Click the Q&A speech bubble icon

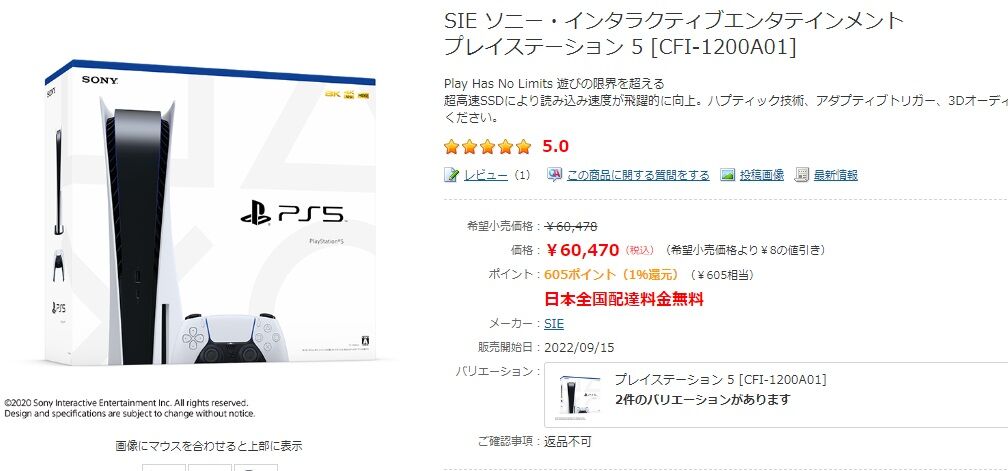tap(554, 175)
